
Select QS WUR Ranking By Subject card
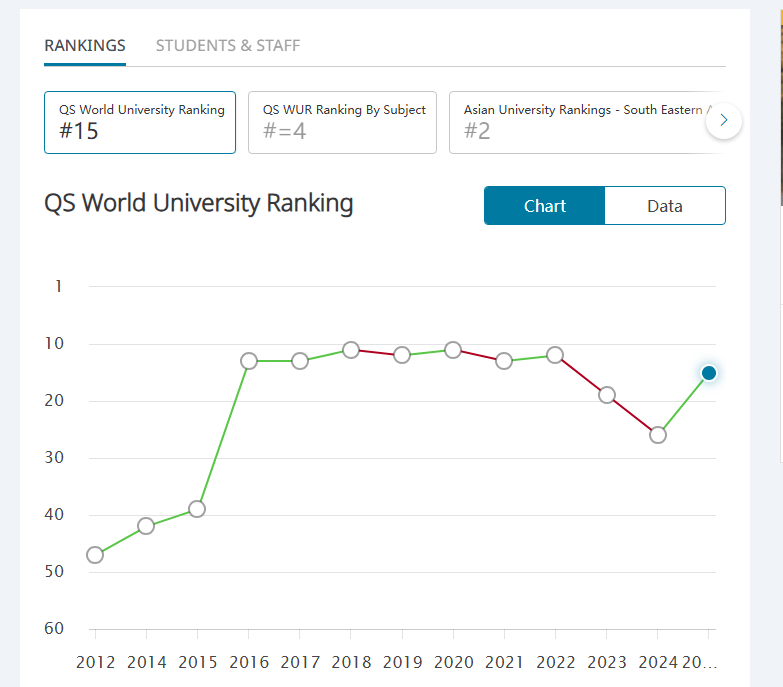pos(343,122)
